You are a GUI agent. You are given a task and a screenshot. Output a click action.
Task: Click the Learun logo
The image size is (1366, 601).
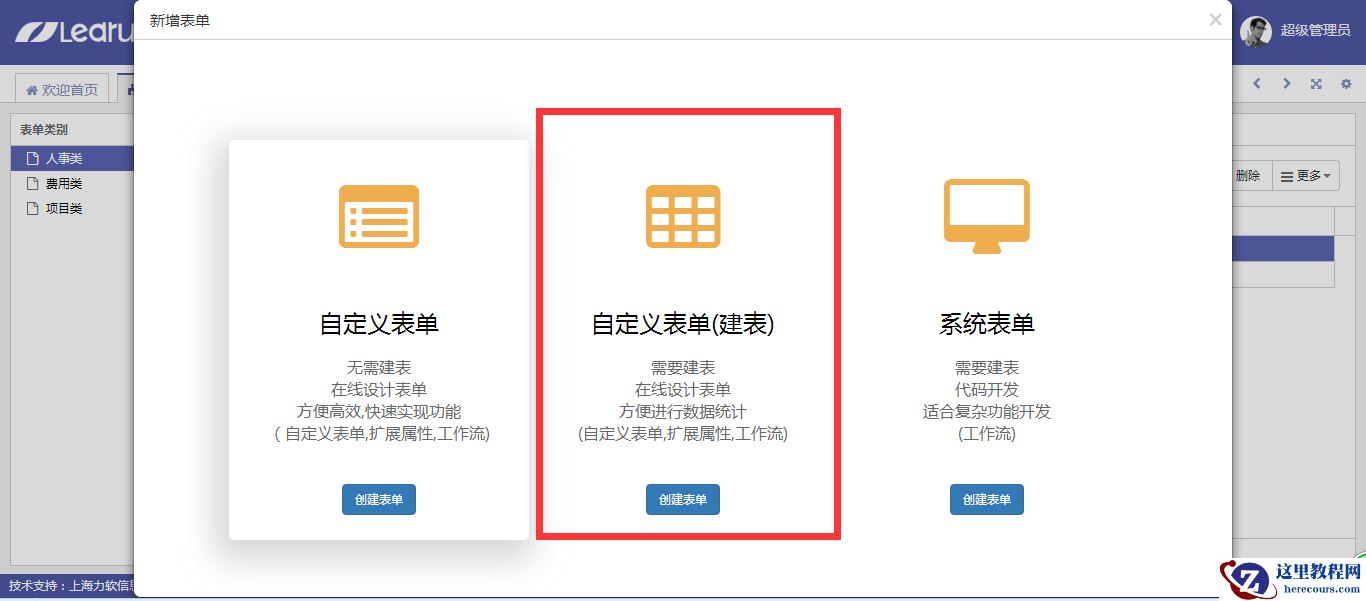tap(74, 32)
